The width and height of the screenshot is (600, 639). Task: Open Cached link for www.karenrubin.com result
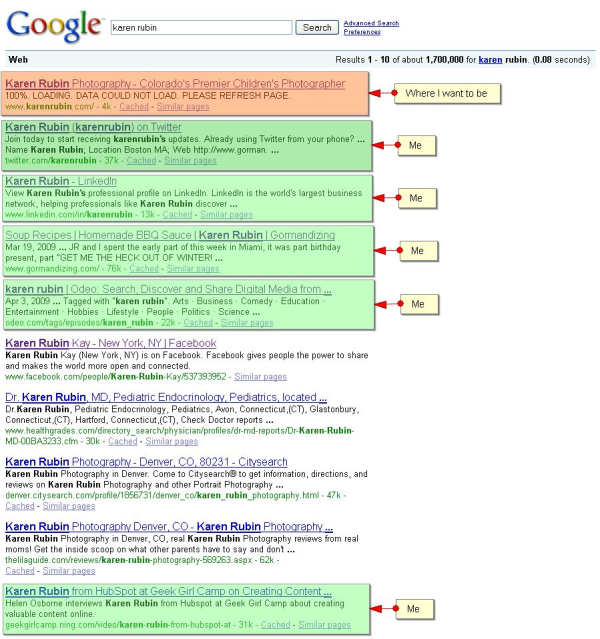pos(134,106)
